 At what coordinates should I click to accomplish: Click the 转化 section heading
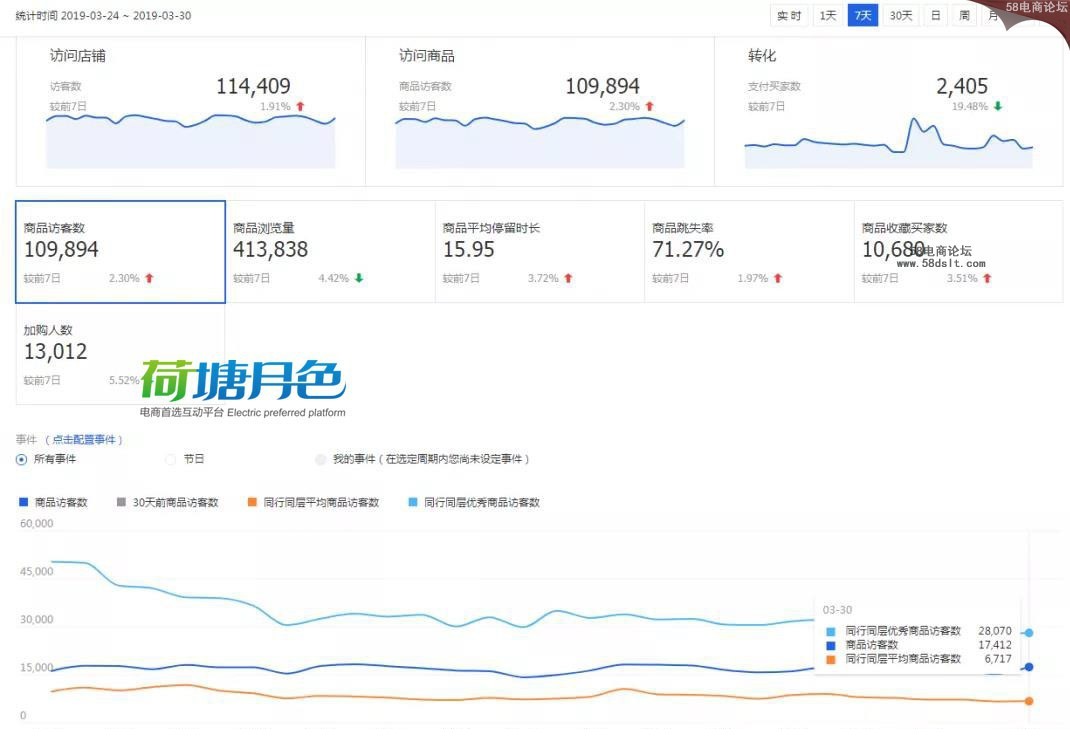point(762,56)
